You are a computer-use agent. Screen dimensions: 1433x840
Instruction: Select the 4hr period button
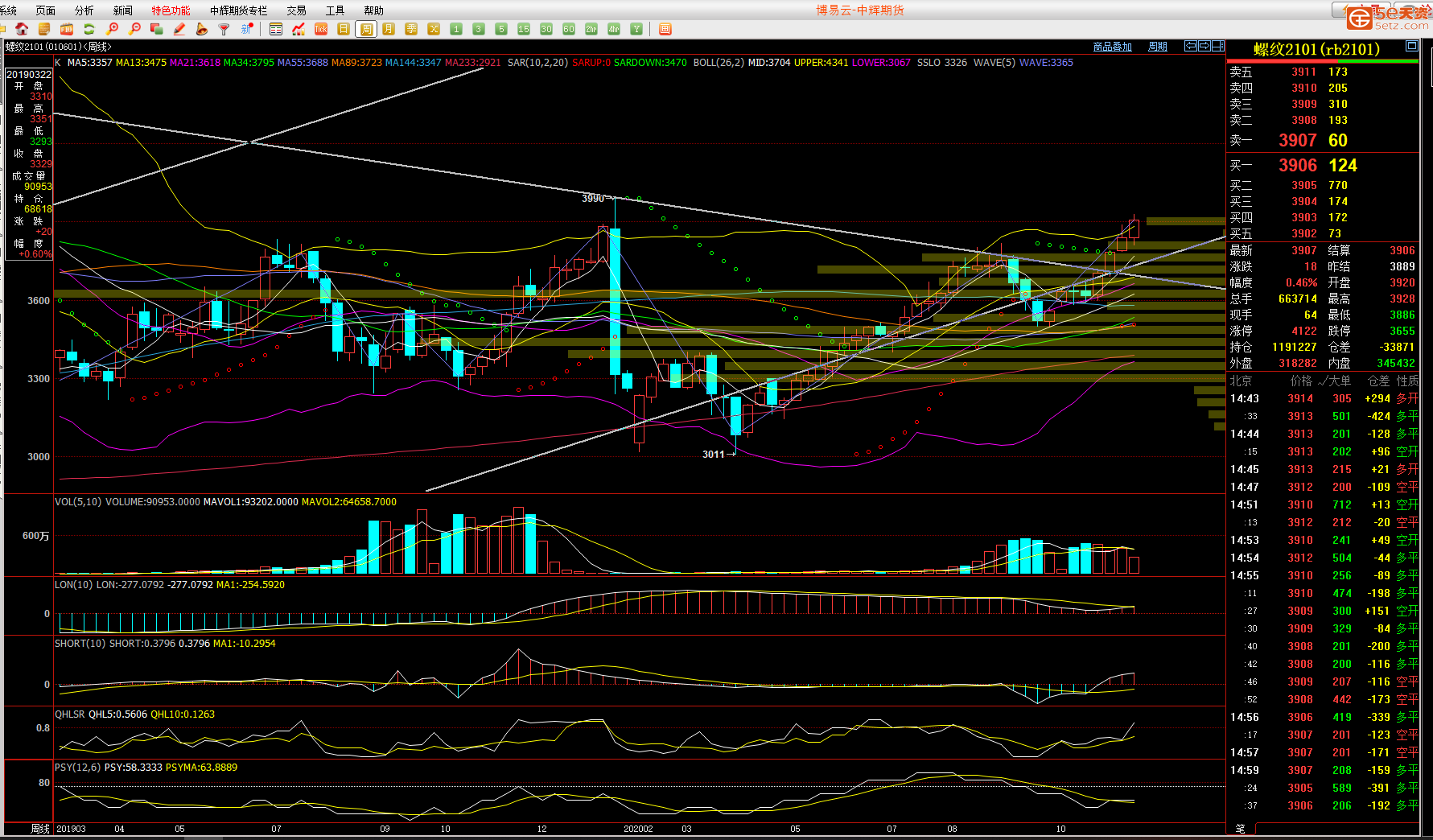(614, 29)
